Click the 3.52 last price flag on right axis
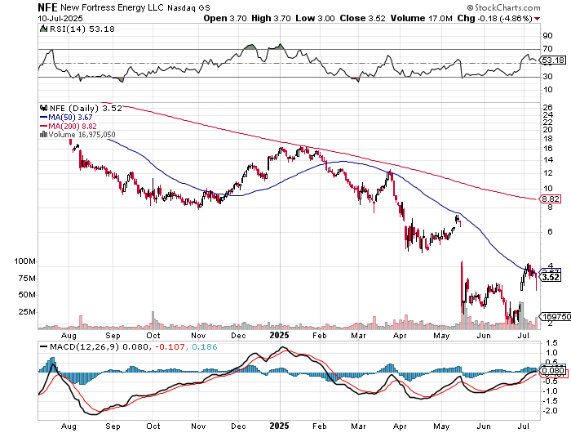This screenshot has width=571, height=433. pyautogui.click(x=551, y=277)
